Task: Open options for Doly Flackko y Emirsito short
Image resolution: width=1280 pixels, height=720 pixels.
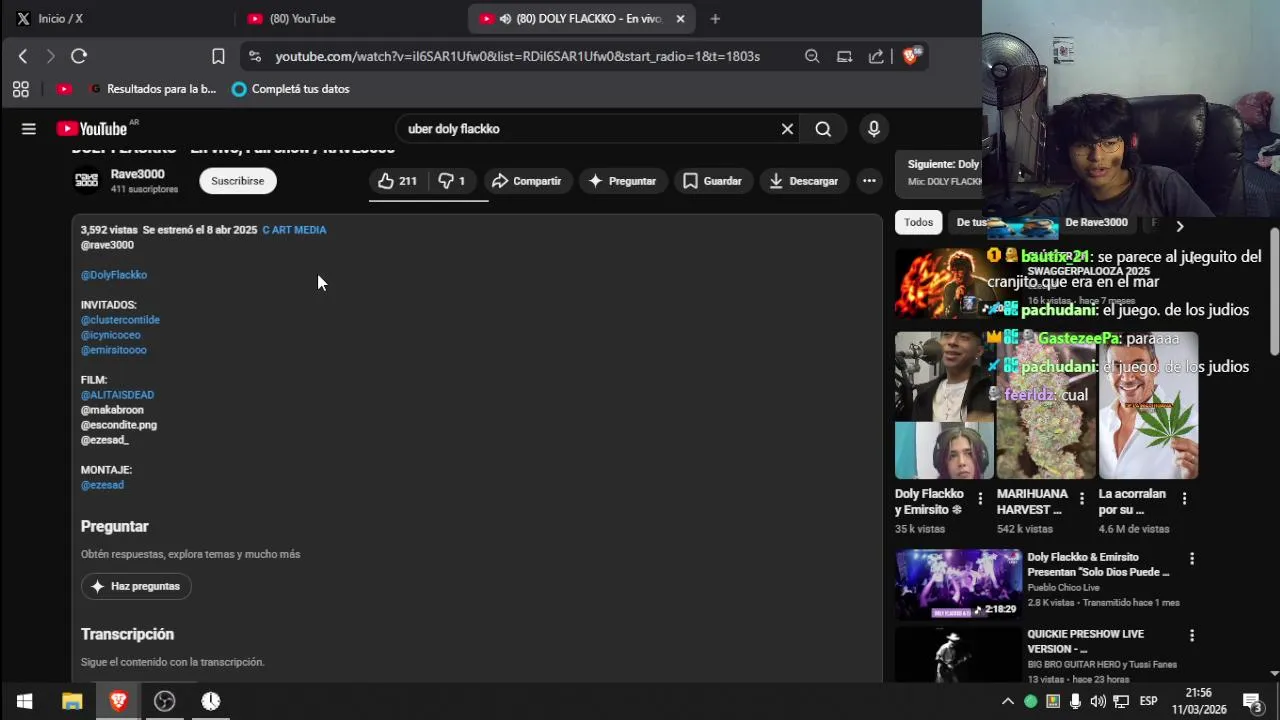Action: (980, 498)
